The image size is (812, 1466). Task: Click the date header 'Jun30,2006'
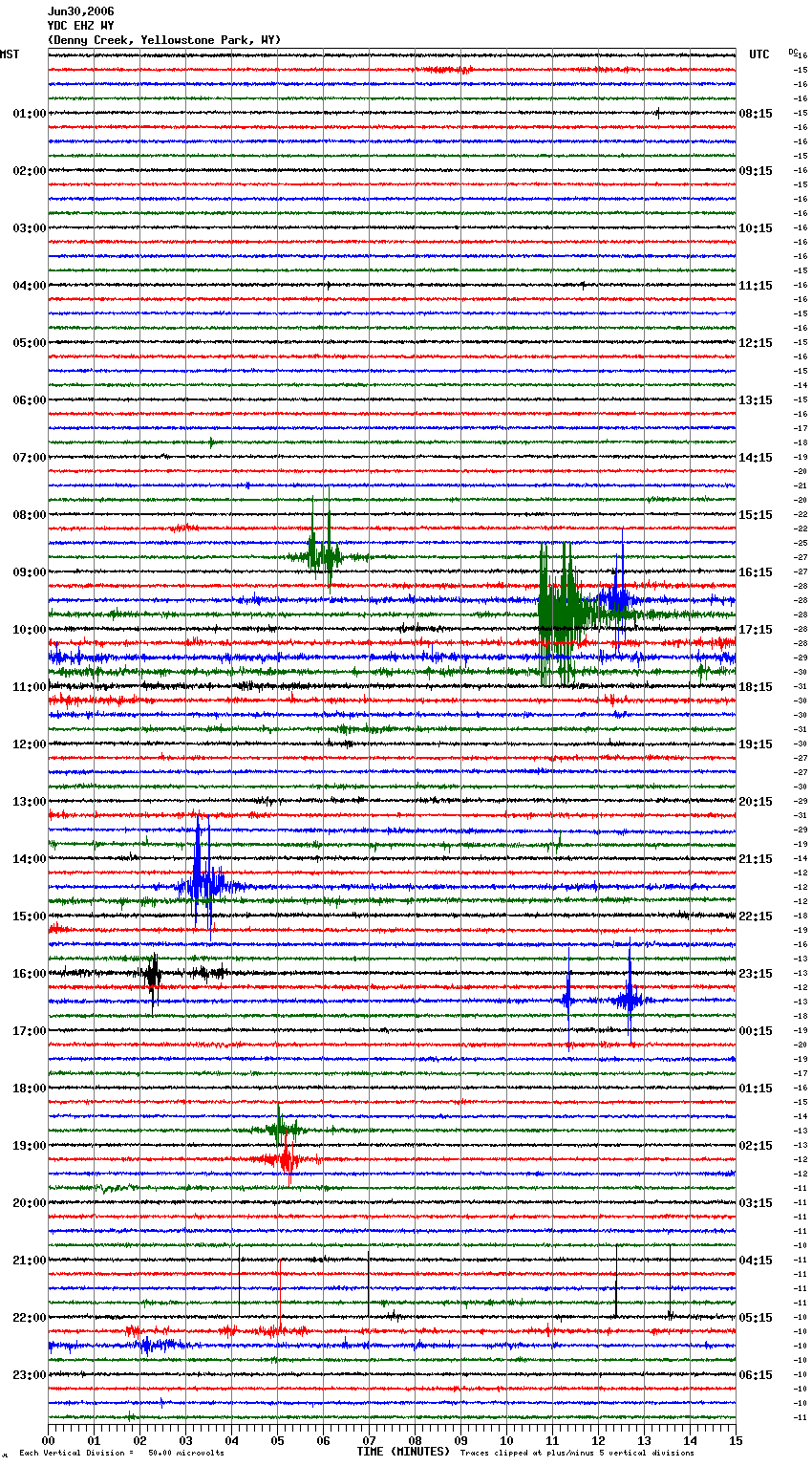point(80,11)
